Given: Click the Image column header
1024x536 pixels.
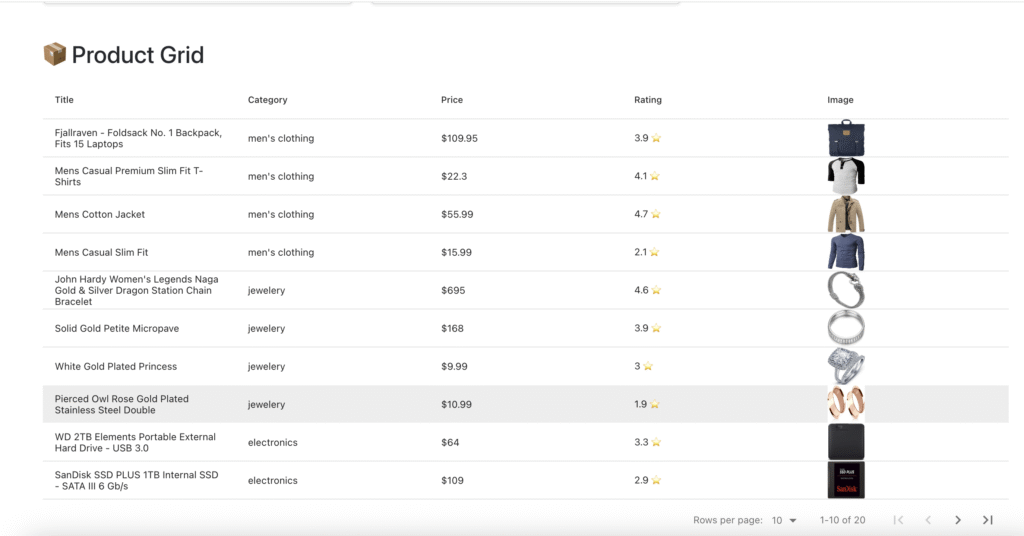Looking at the screenshot, I should 840,100.
